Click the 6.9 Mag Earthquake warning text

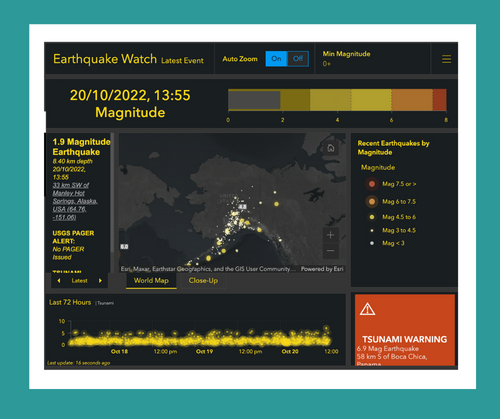[388, 349]
